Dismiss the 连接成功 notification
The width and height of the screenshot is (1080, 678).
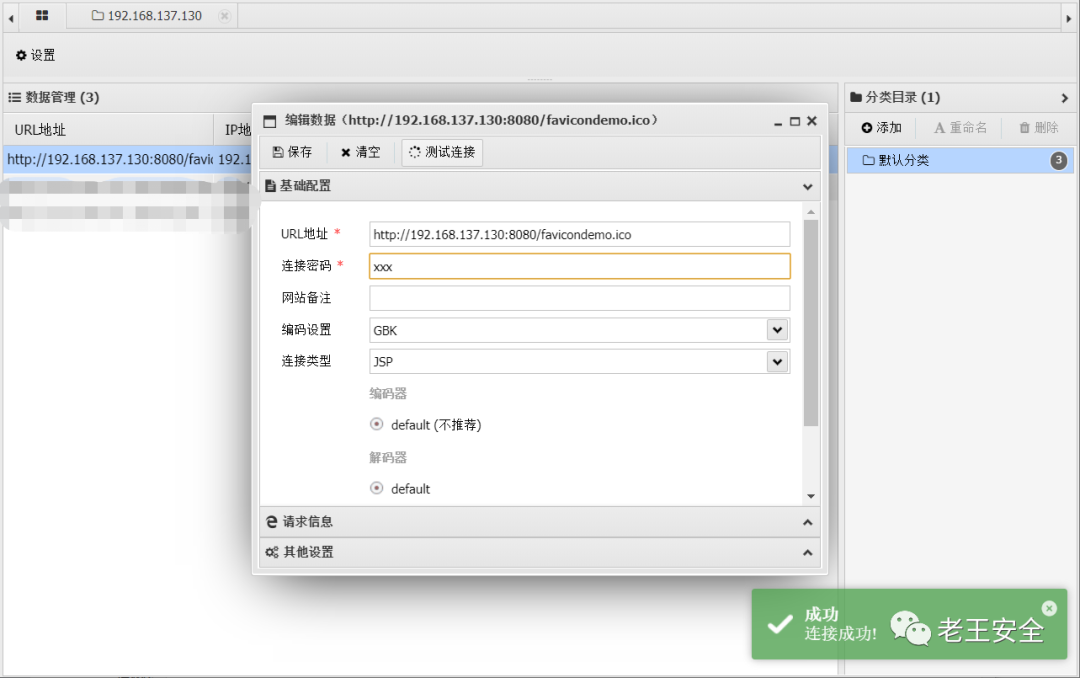[1049, 608]
